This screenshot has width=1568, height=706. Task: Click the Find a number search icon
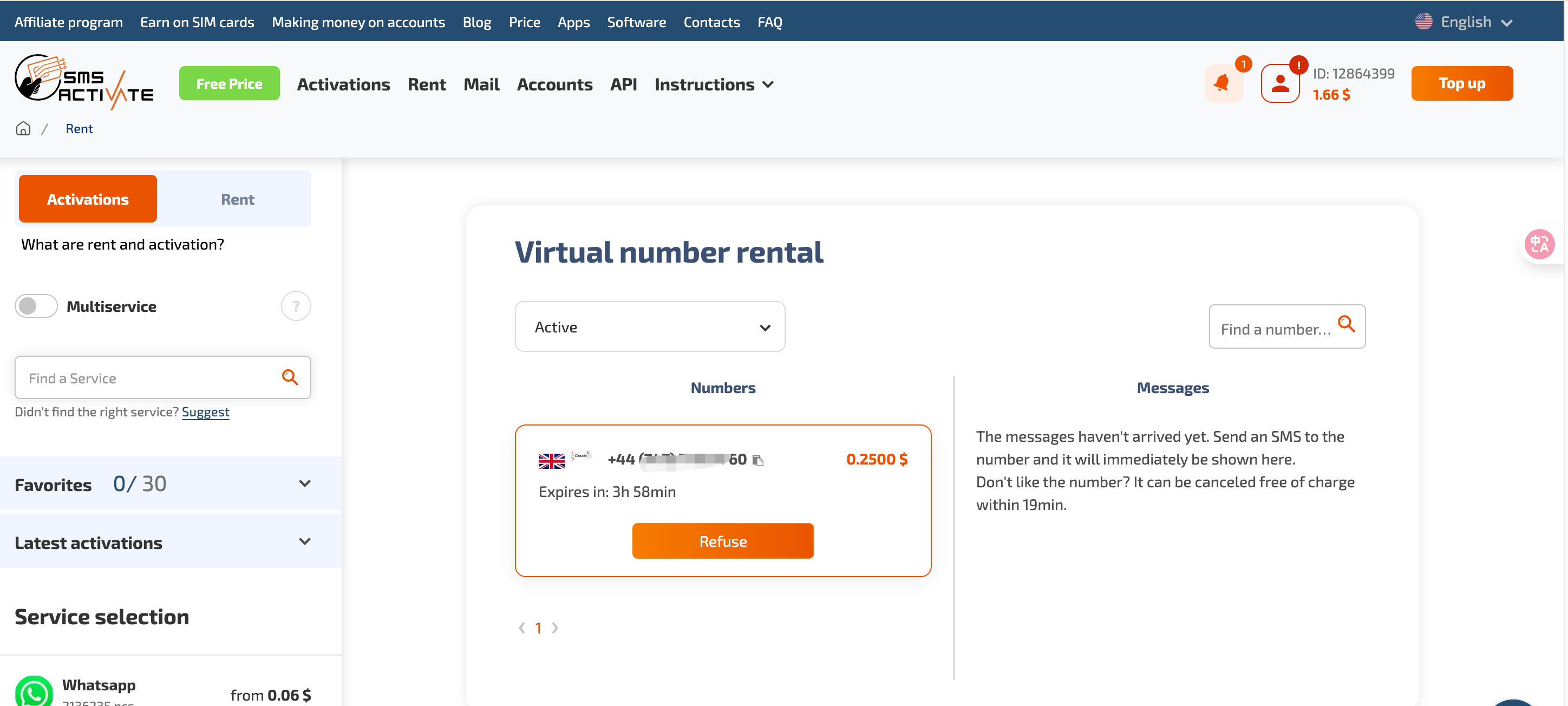click(x=1347, y=325)
